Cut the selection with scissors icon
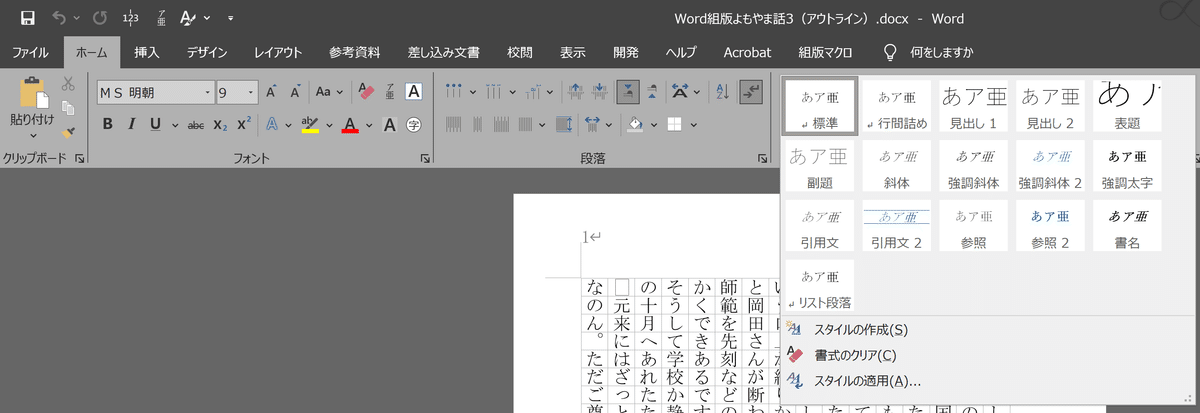Image resolution: width=1200 pixels, height=413 pixels. (68, 84)
